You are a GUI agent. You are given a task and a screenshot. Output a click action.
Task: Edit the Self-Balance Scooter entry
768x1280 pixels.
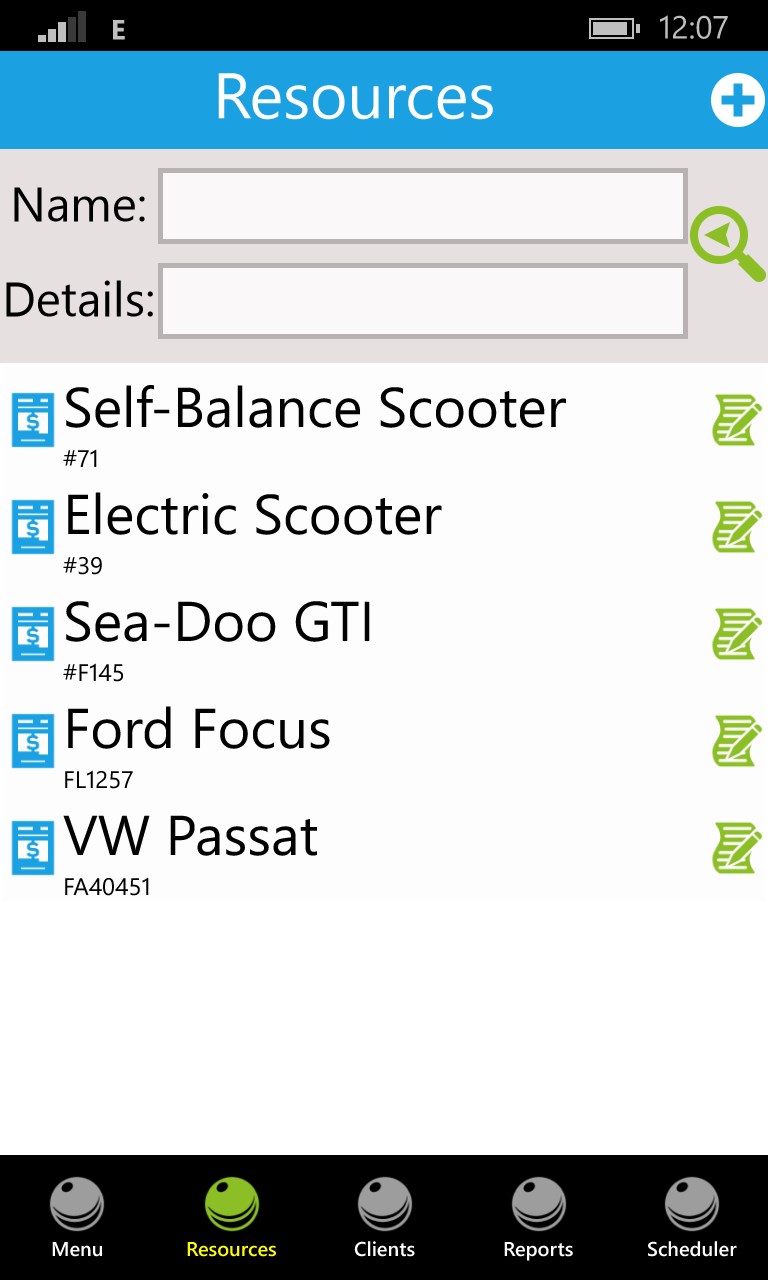737,420
